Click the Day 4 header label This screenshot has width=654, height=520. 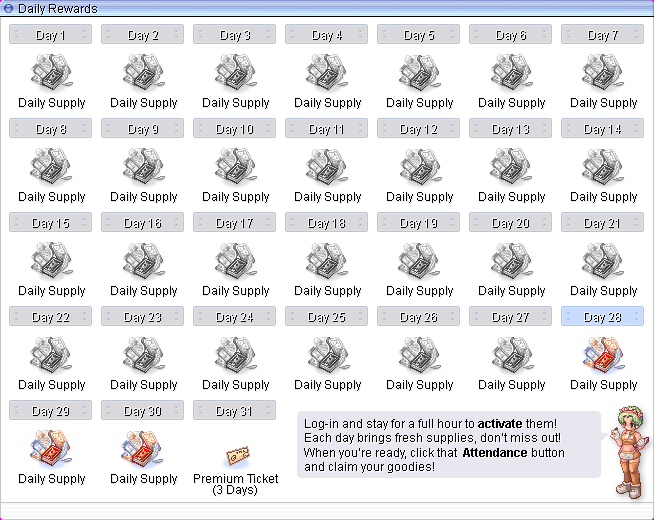326,35
